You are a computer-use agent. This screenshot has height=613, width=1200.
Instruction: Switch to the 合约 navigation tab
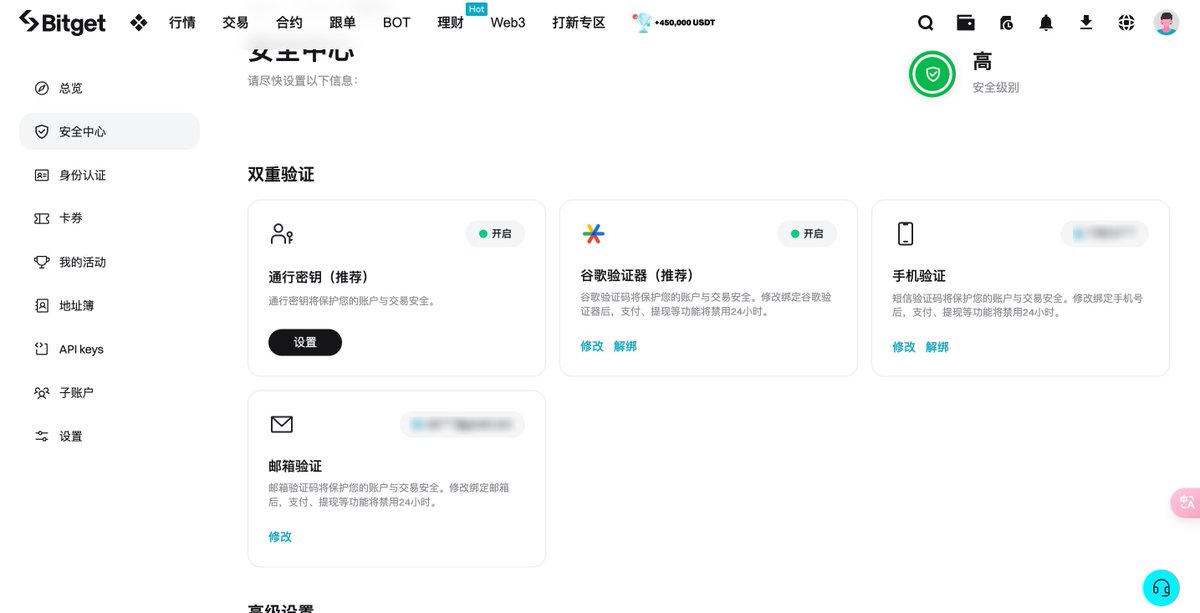(x=289, y=22)
